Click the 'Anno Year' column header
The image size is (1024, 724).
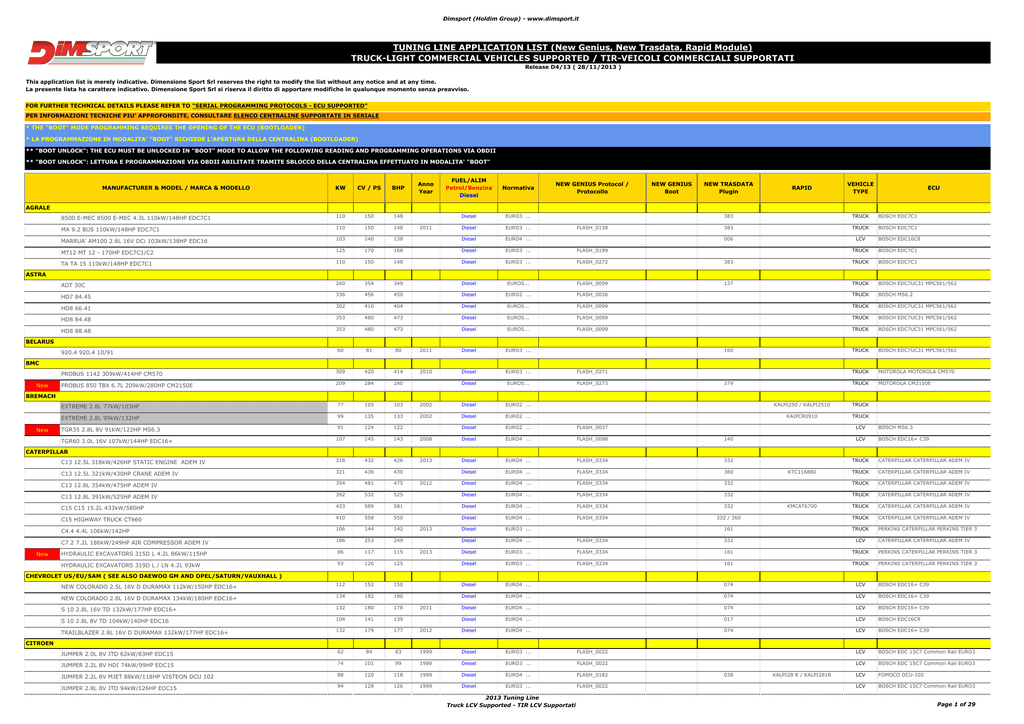[426, 188]
